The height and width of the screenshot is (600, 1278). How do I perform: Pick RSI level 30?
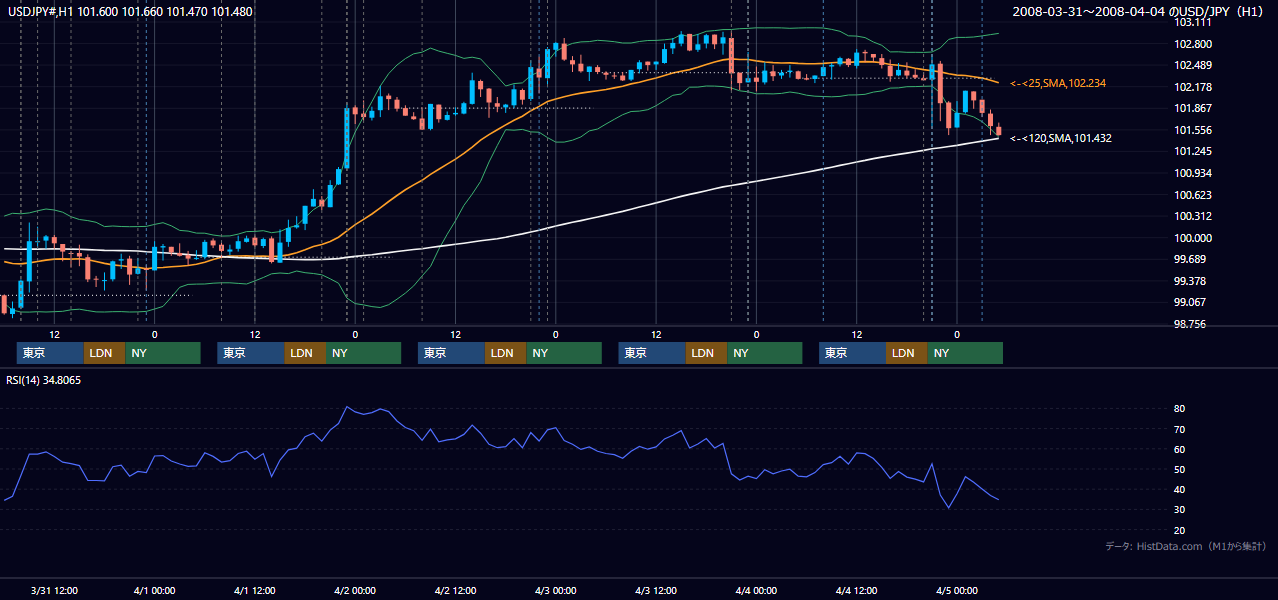pyautogui.click(x=1180, y=509)
